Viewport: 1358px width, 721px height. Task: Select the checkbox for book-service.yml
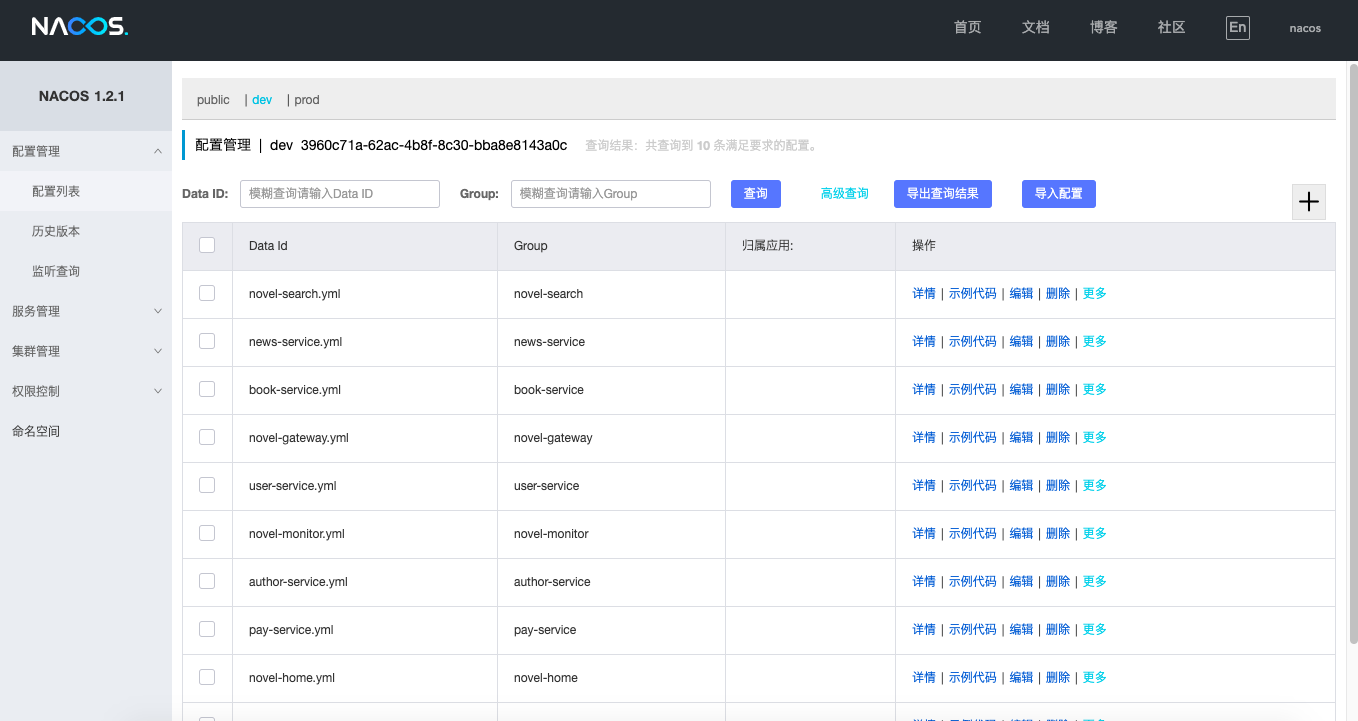coord(207,389)
